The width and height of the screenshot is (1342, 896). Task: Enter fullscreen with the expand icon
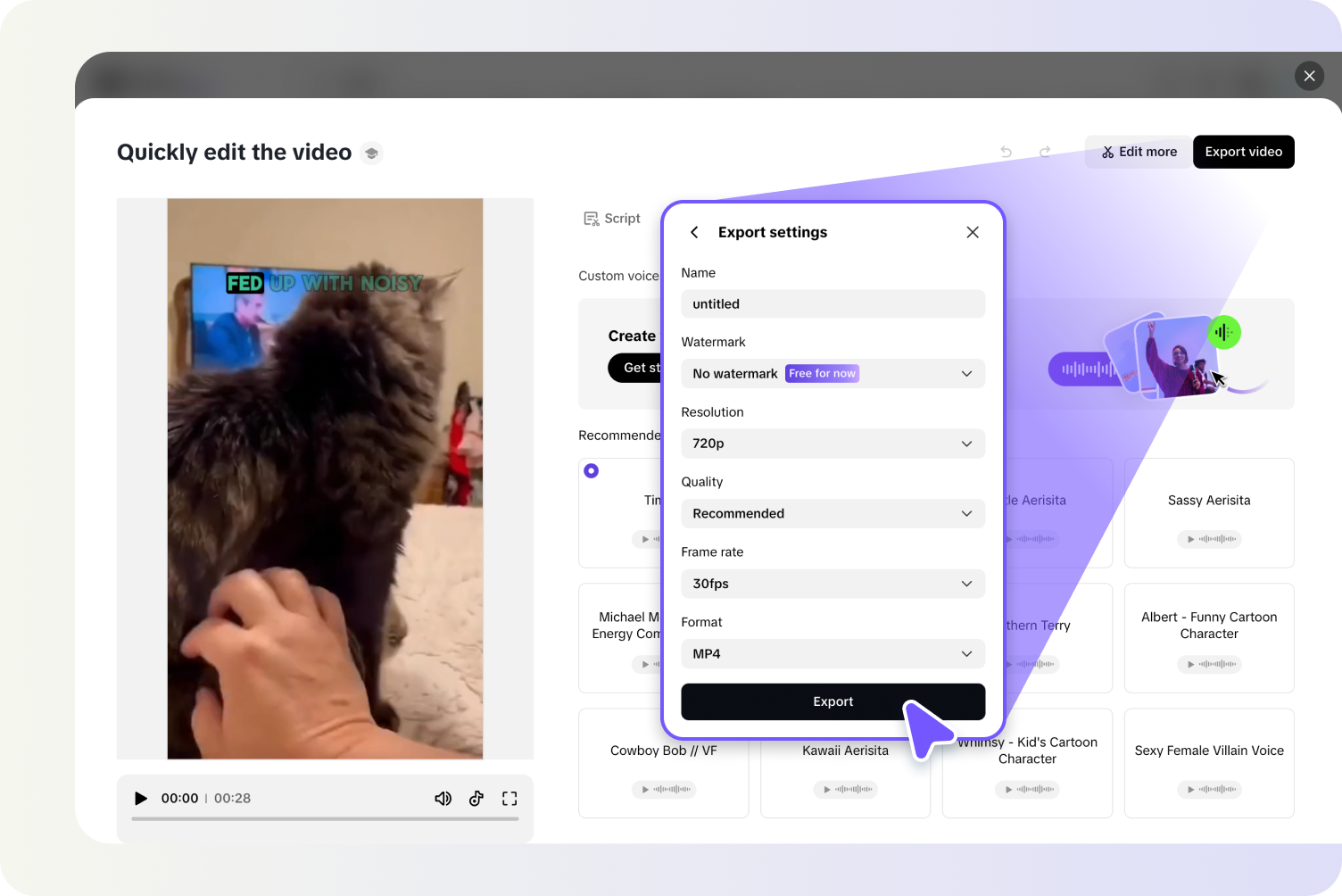point(509,798)
